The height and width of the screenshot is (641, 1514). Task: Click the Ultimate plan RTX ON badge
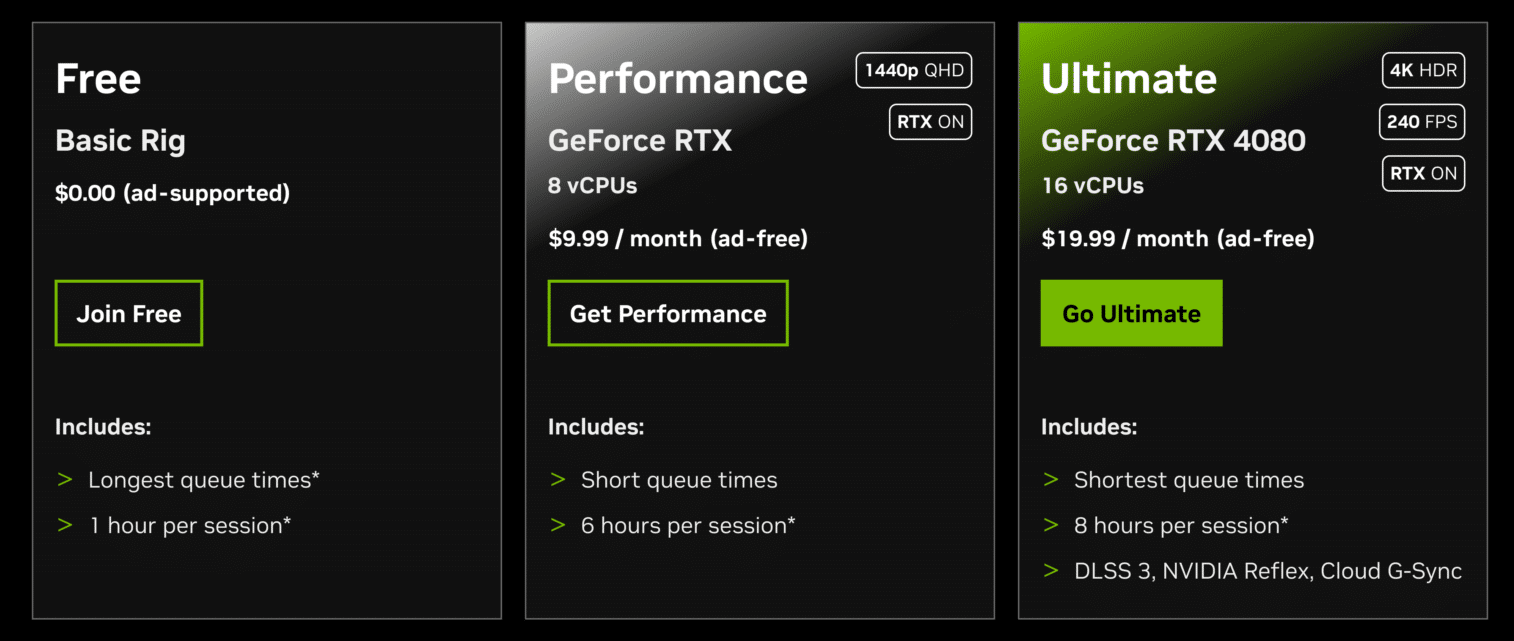tap(1423, 173)
